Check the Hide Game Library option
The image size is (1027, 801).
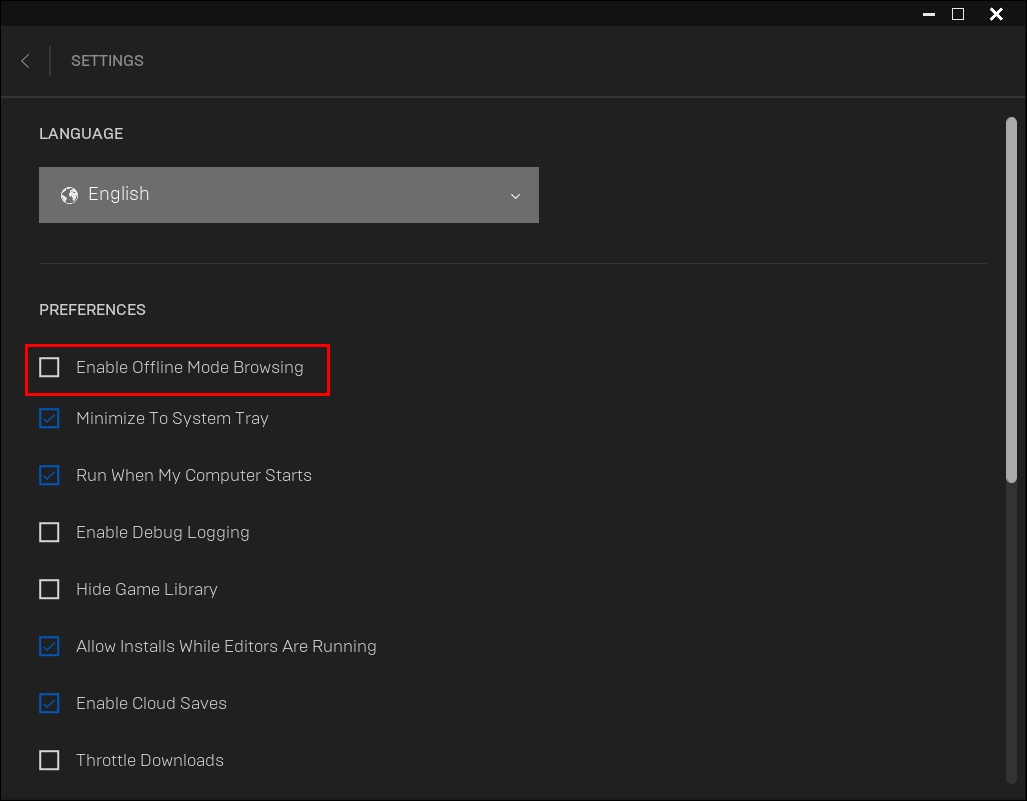[x=49, y=589]
